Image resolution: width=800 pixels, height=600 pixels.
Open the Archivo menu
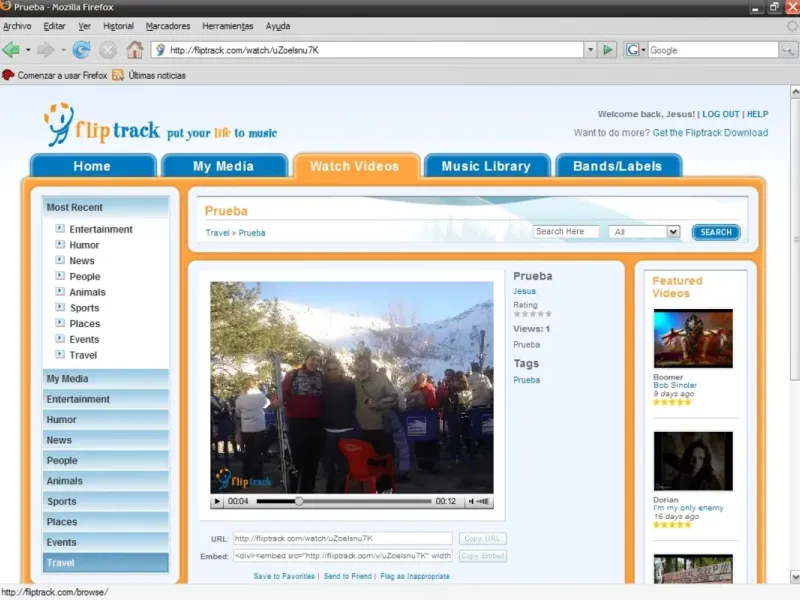pos(17,26)
